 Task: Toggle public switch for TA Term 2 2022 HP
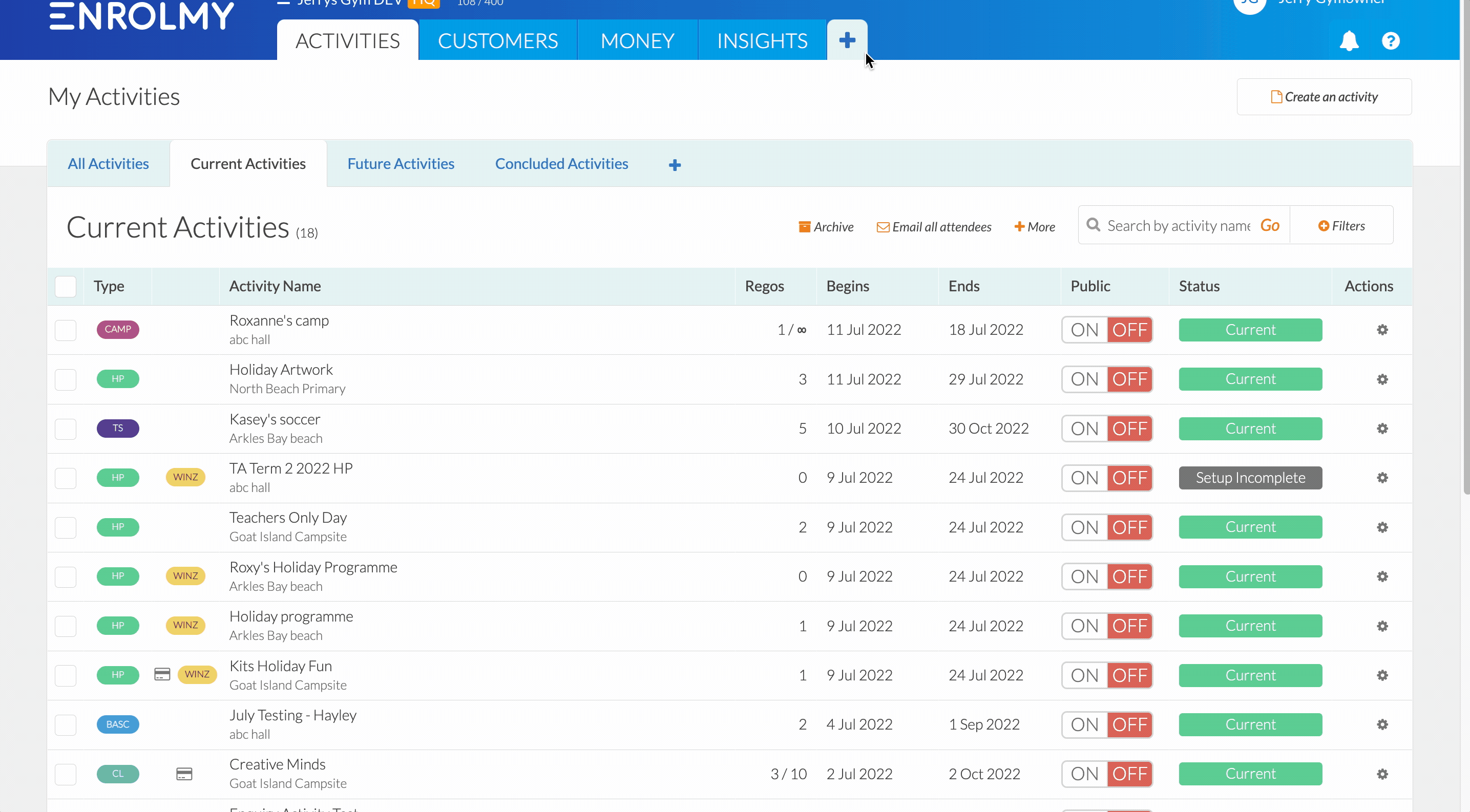[1106, 478]
